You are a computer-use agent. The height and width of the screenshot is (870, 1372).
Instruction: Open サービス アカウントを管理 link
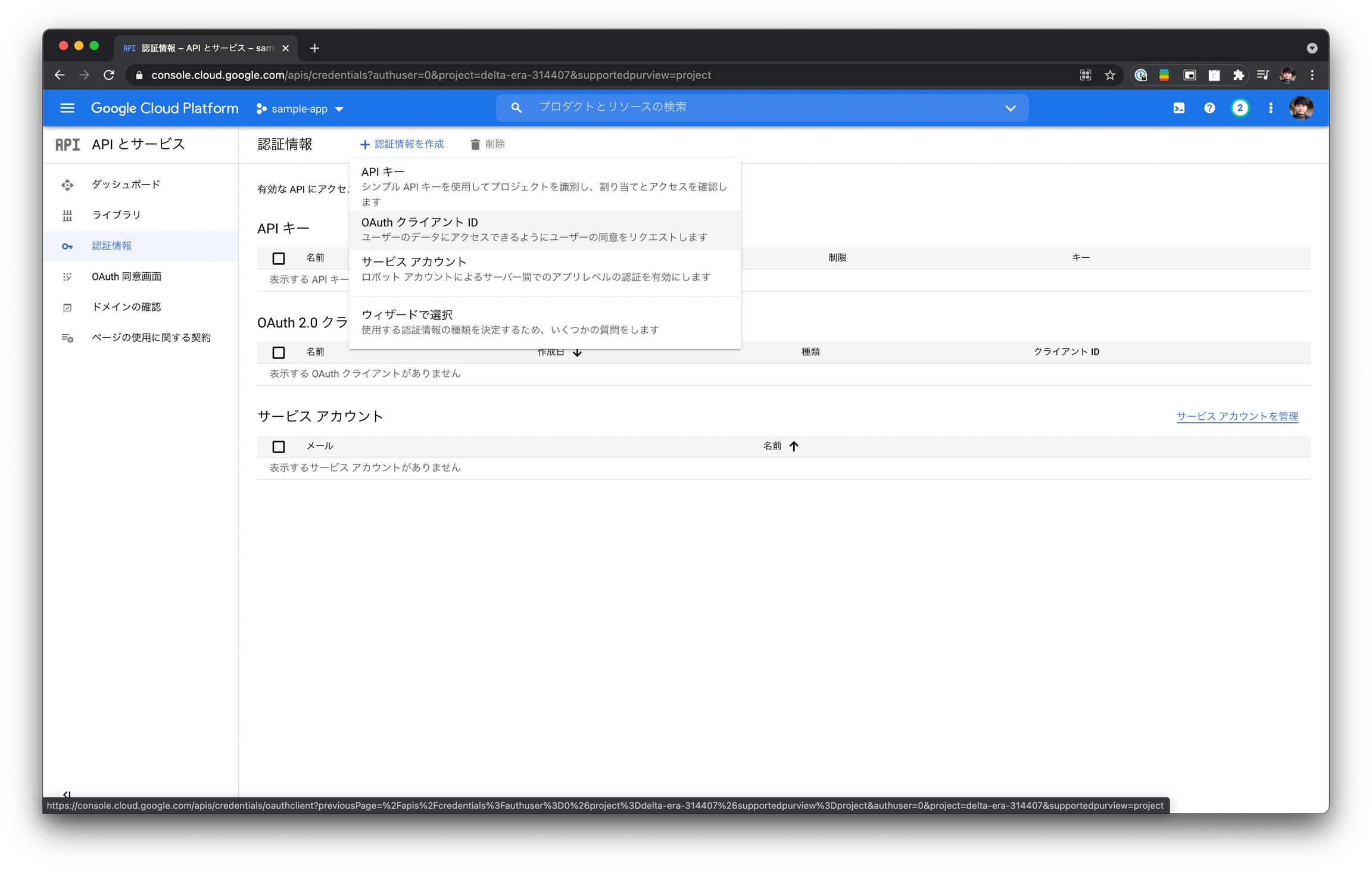1237,416
